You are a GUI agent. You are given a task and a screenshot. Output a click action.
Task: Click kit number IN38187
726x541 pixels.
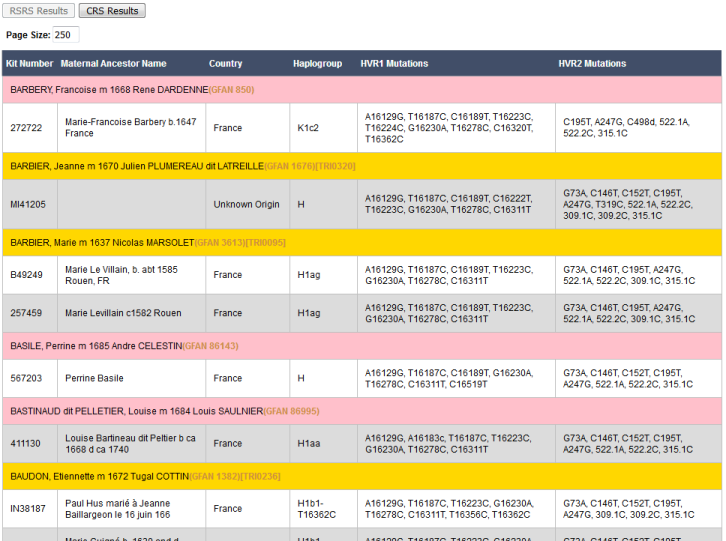[x=28, y=509]
